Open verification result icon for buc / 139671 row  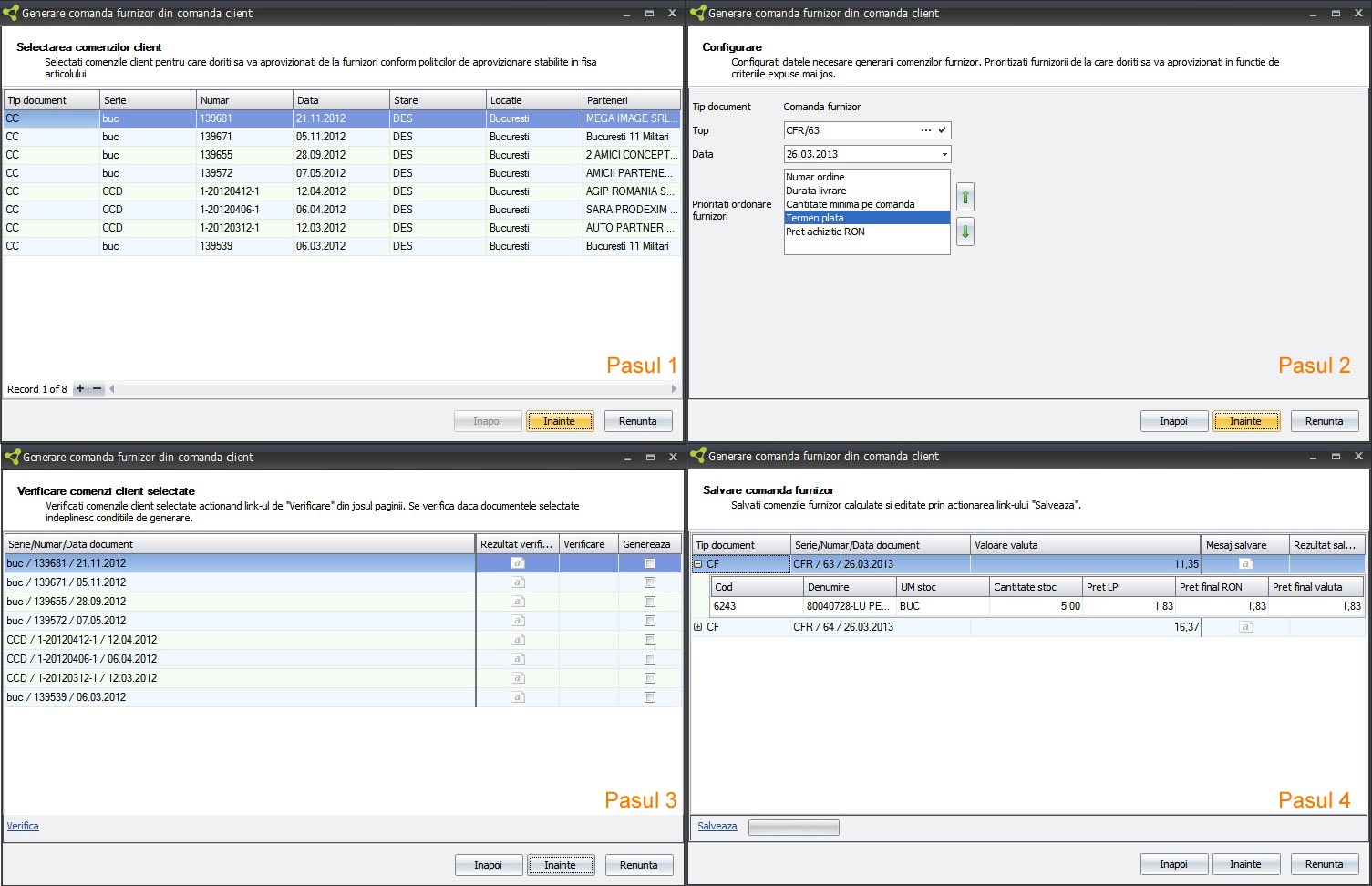518,582
